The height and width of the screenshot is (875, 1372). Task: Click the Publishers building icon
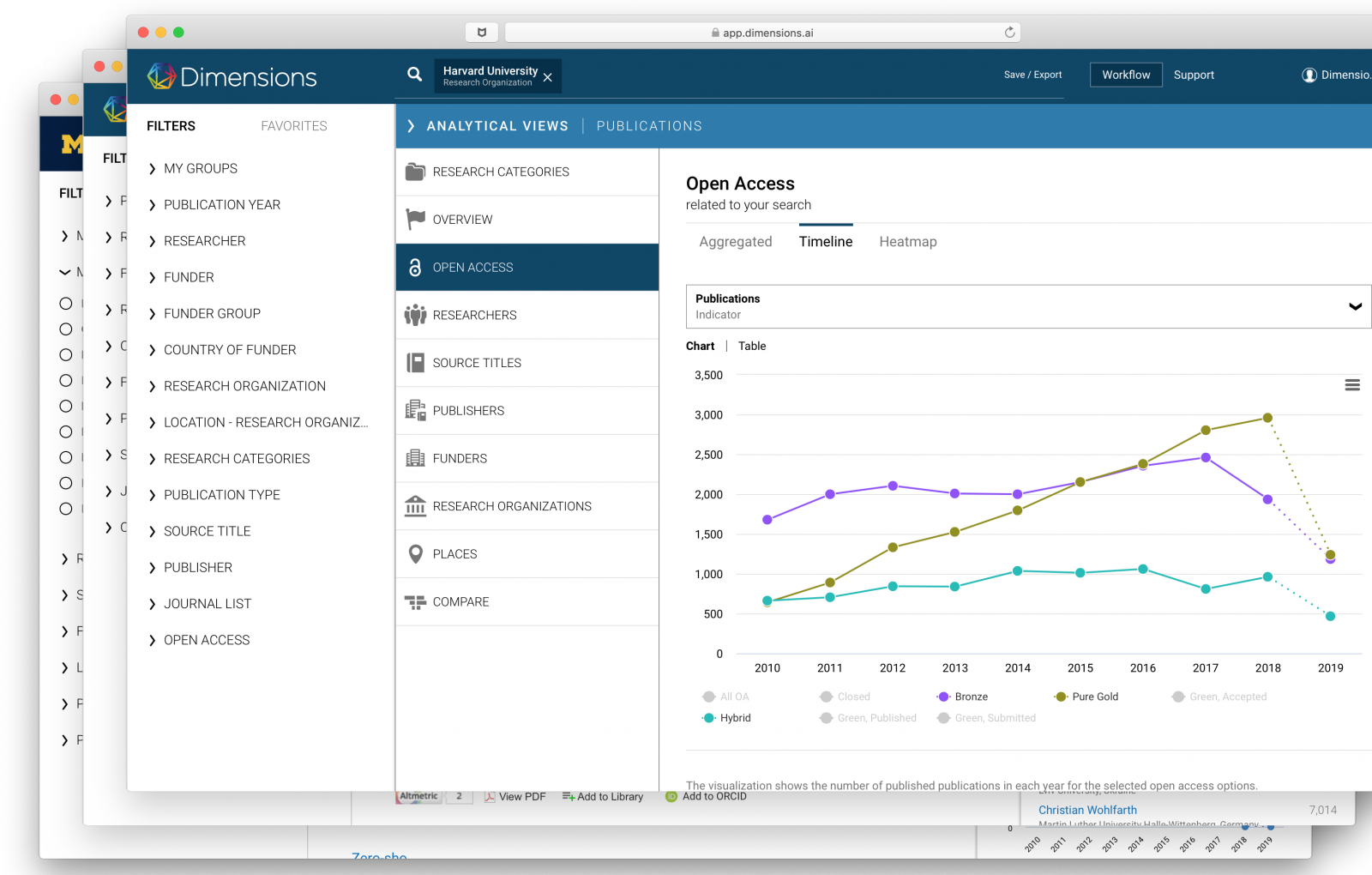click(x=415, y=411)
